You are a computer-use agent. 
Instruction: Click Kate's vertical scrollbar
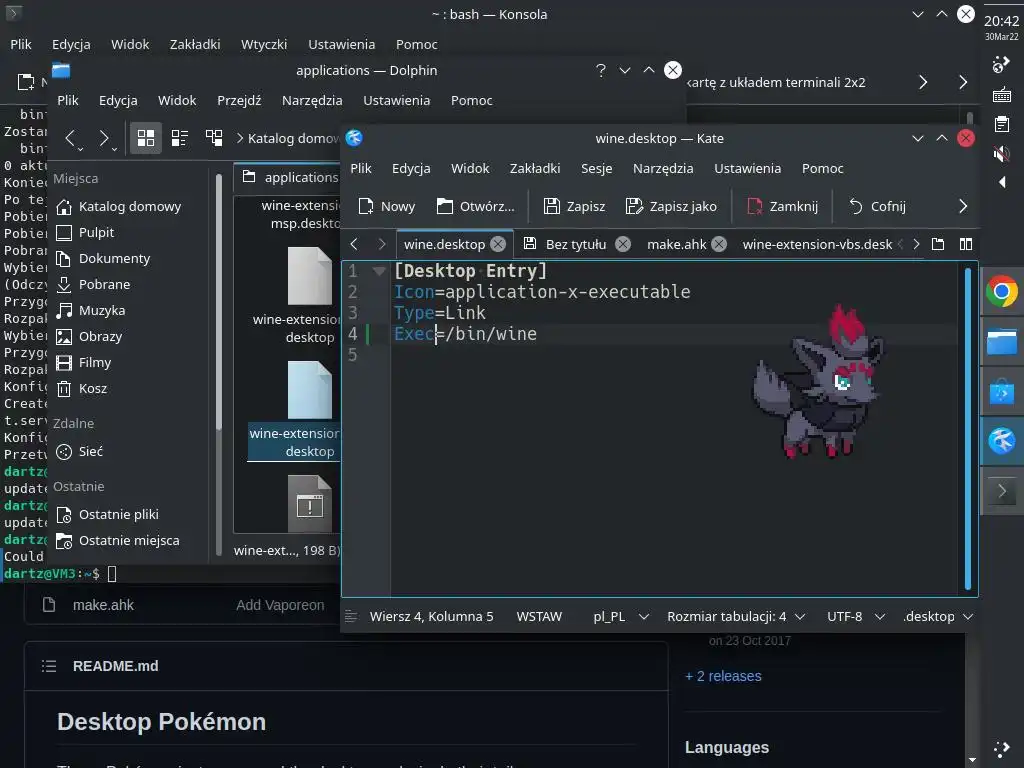(x=968, y=428)
